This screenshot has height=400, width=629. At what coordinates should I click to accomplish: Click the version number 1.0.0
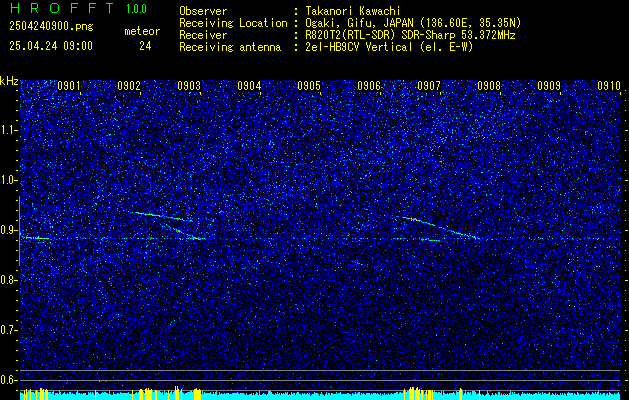[x=136, y=9]
